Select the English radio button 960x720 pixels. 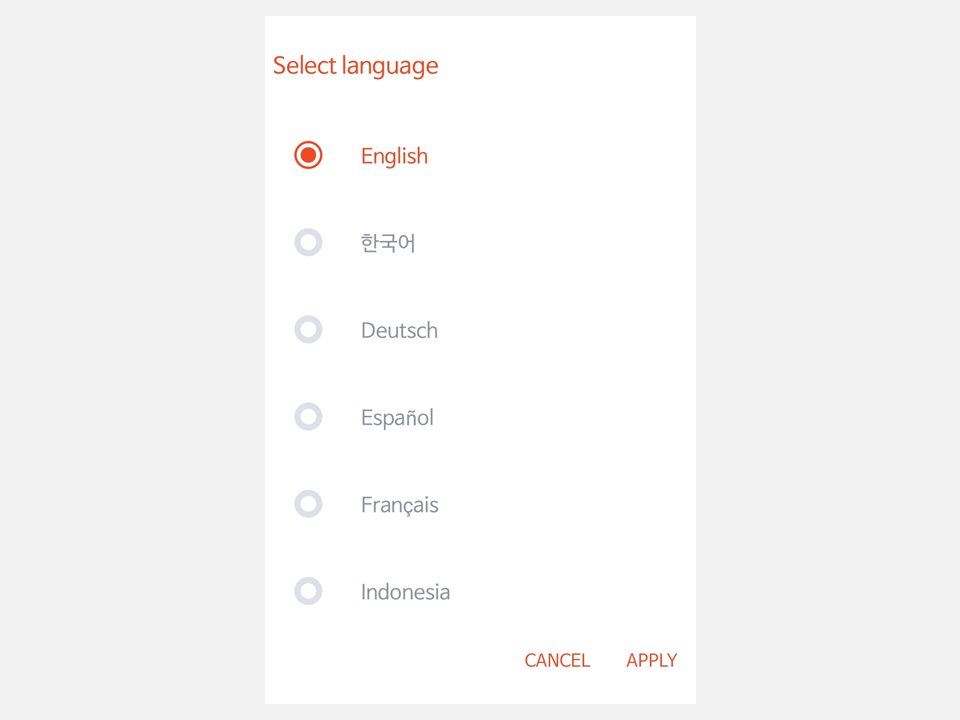click(308, 156)
